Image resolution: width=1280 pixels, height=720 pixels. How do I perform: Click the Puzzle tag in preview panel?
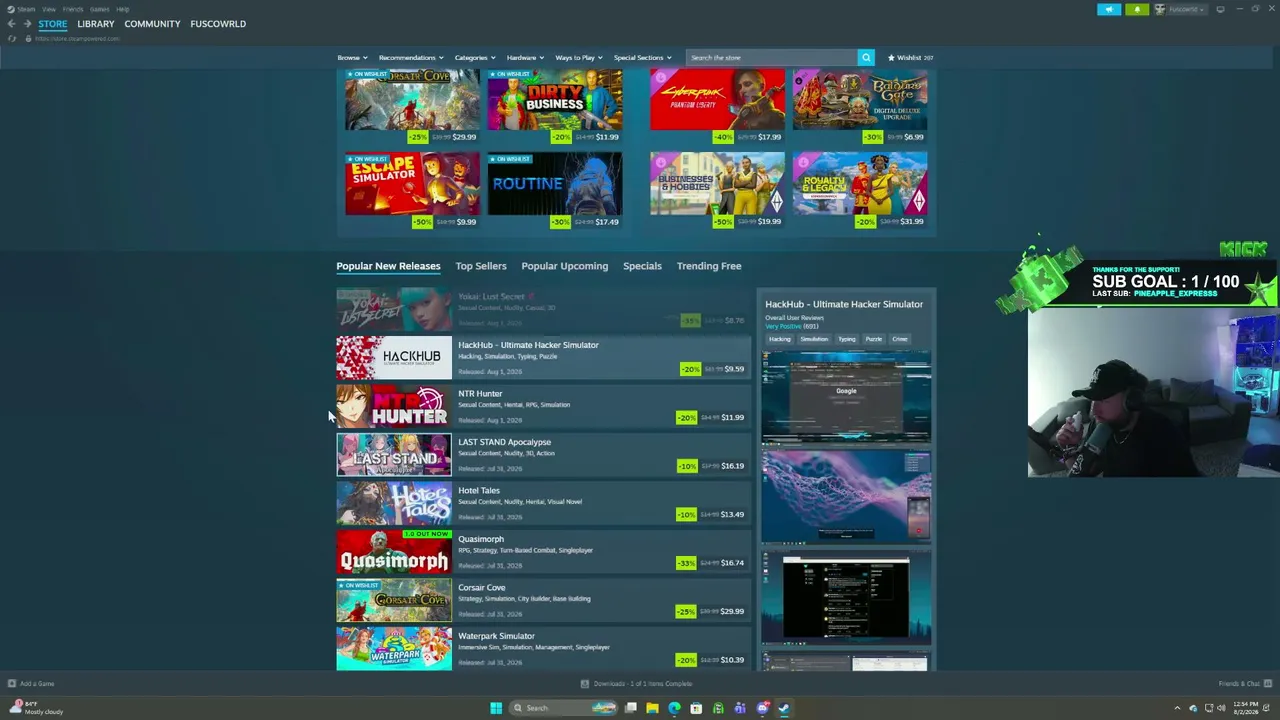pos(874,339)
